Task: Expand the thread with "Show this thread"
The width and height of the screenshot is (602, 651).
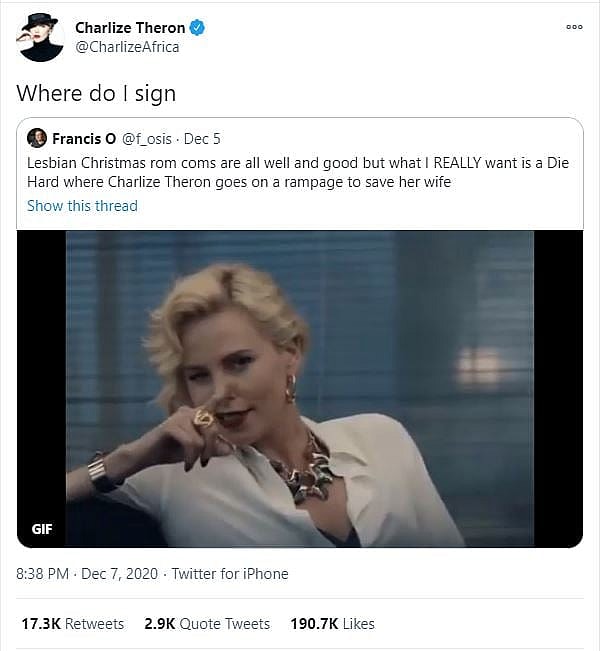Action: point(82,206)
